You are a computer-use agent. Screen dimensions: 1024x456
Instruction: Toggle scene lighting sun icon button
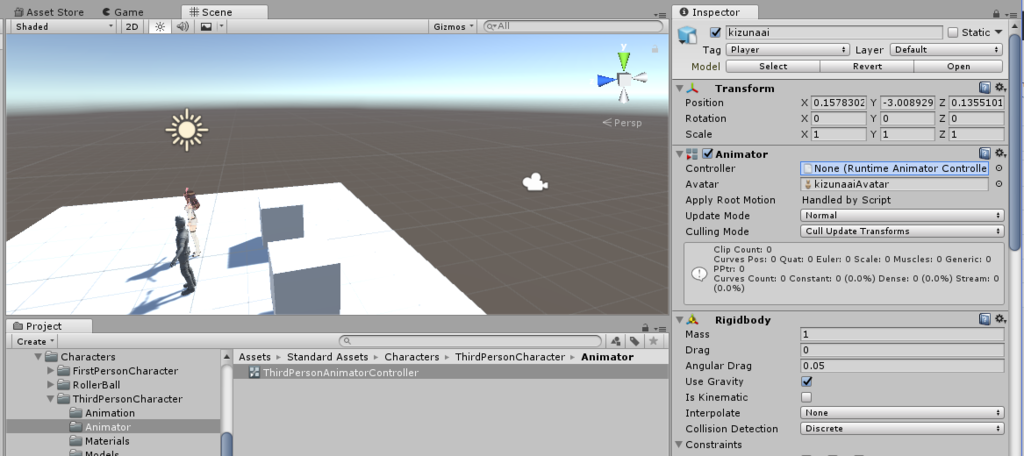click(159, 27)
